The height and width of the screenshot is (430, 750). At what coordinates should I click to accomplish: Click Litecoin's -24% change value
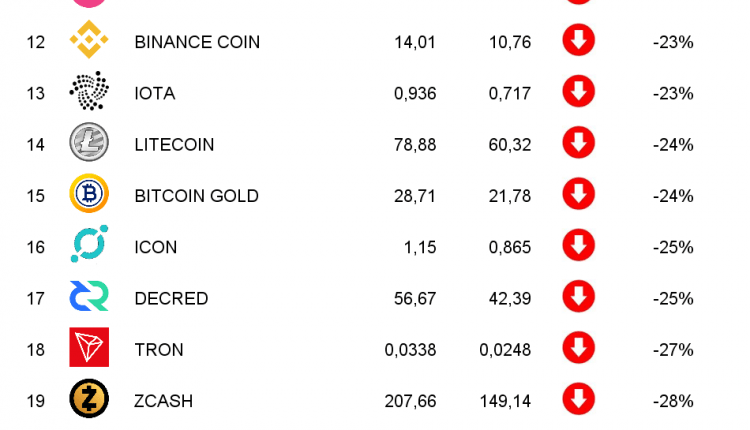[x=673, y=145]
